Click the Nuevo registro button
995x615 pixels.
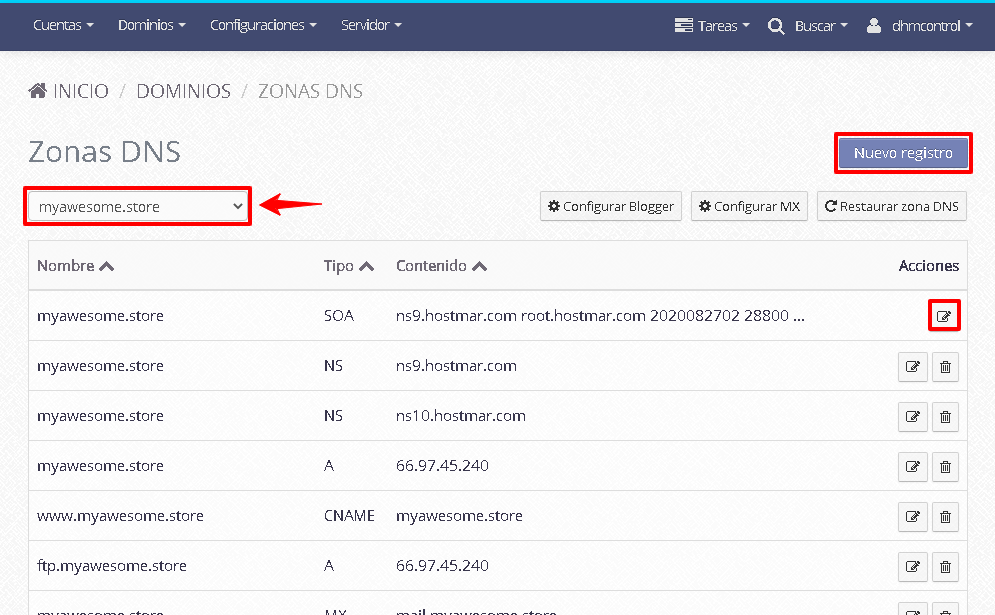[x=903, y=154]
